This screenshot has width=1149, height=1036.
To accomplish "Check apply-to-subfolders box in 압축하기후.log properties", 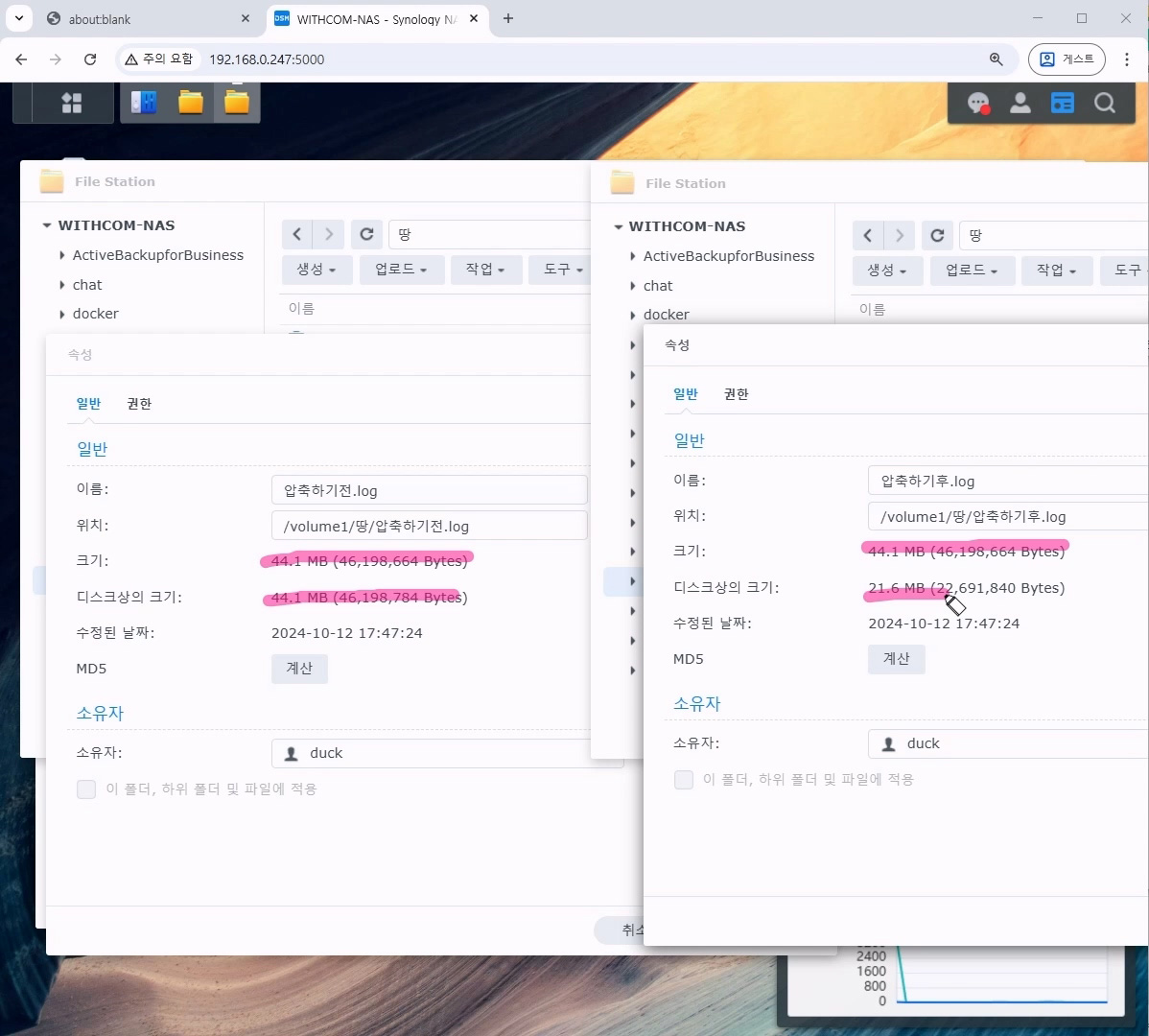I will [x=684, y=780].
